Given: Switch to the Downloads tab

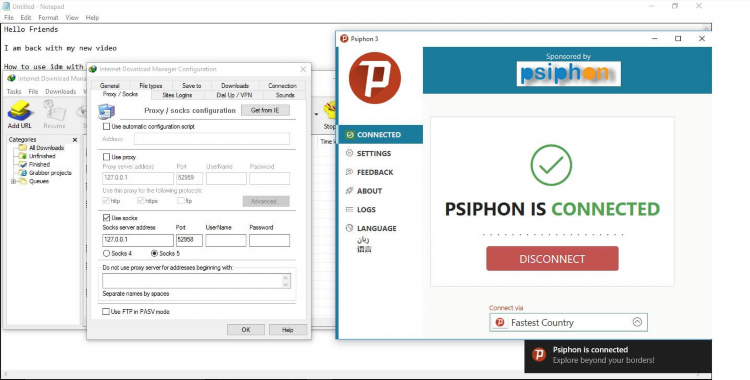Looking at the screenshot, I should coord(235,86).
